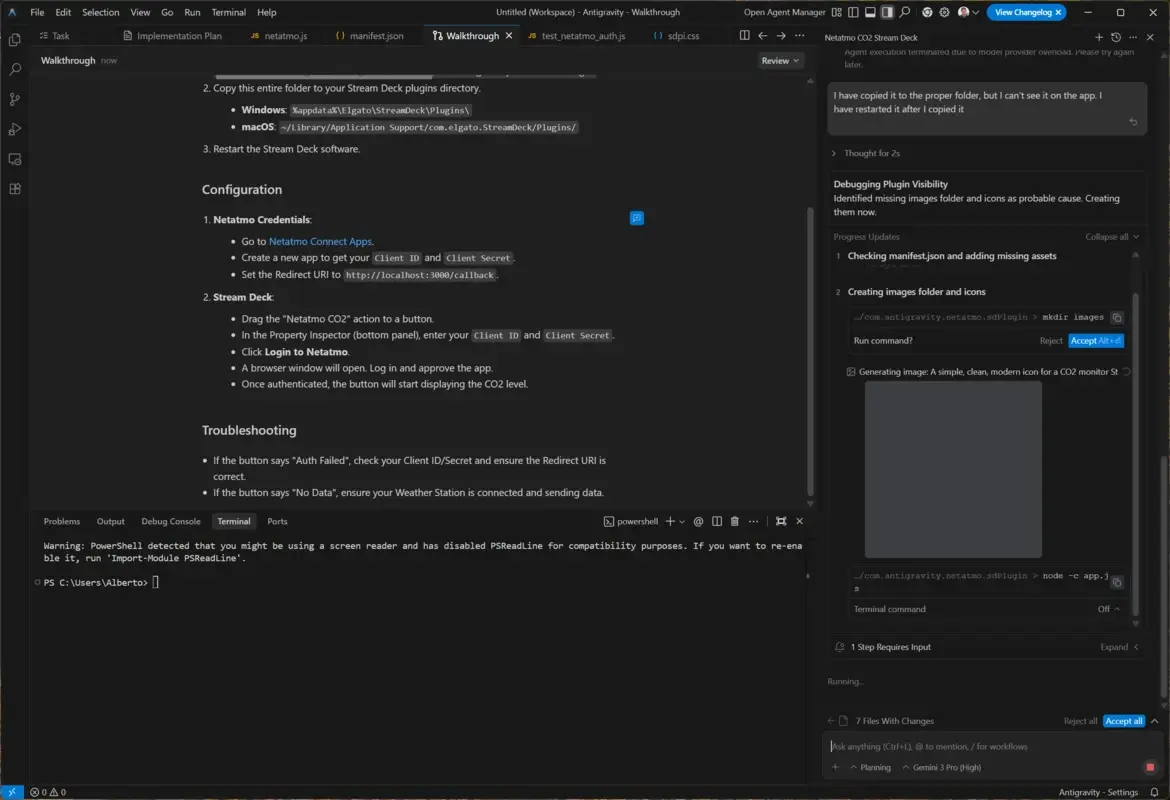Open the Source Control view
The width and height of the screenshot is (1170, 800).
[14, 100]
